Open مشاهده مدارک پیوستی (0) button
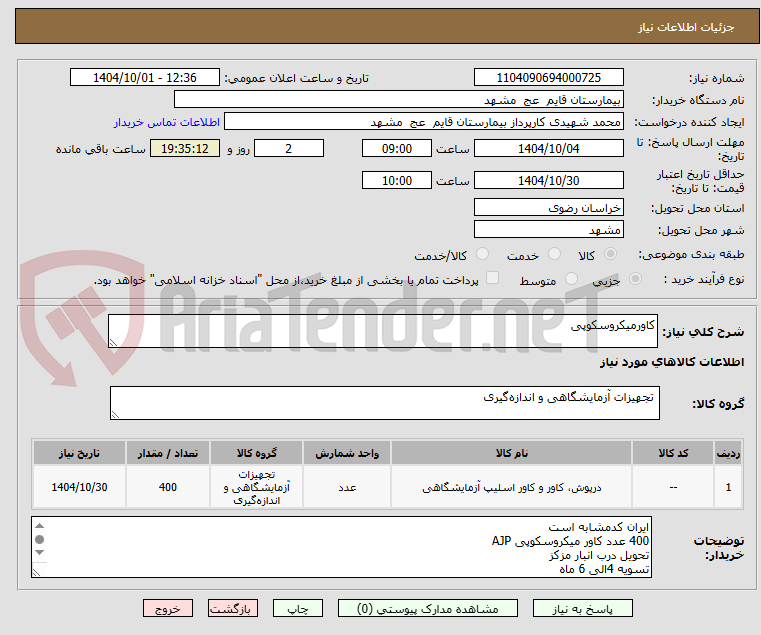The width and height of the screenshot is (761, 635). point(428,609)
